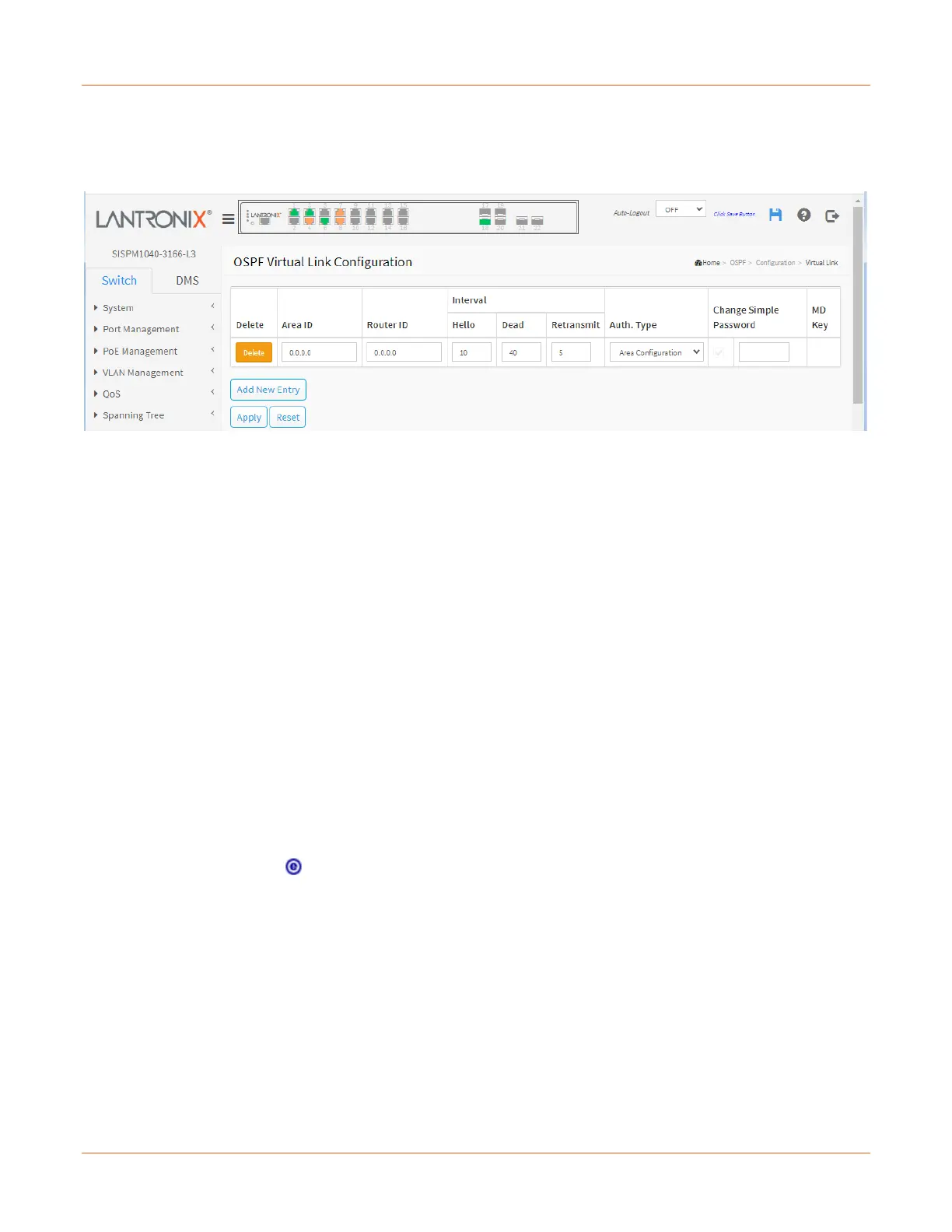This screenshot has height=1232, width=952.
Task: Click the SISPM1040-3166-L3 model name
Action: [154, 254]
